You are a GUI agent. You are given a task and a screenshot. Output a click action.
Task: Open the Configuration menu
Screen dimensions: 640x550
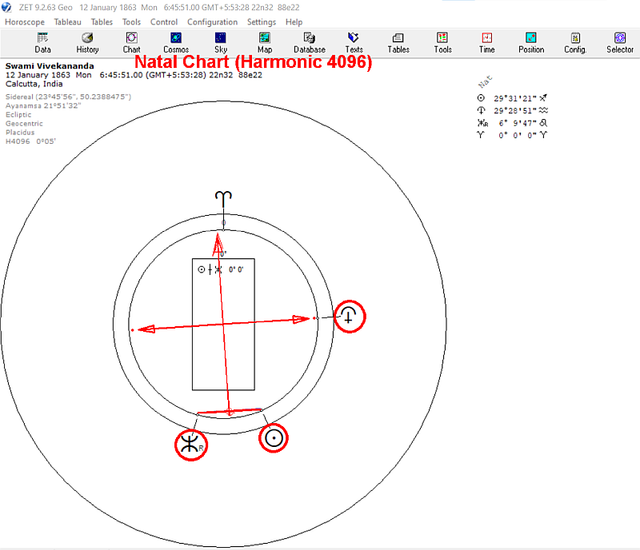point(212,22)
